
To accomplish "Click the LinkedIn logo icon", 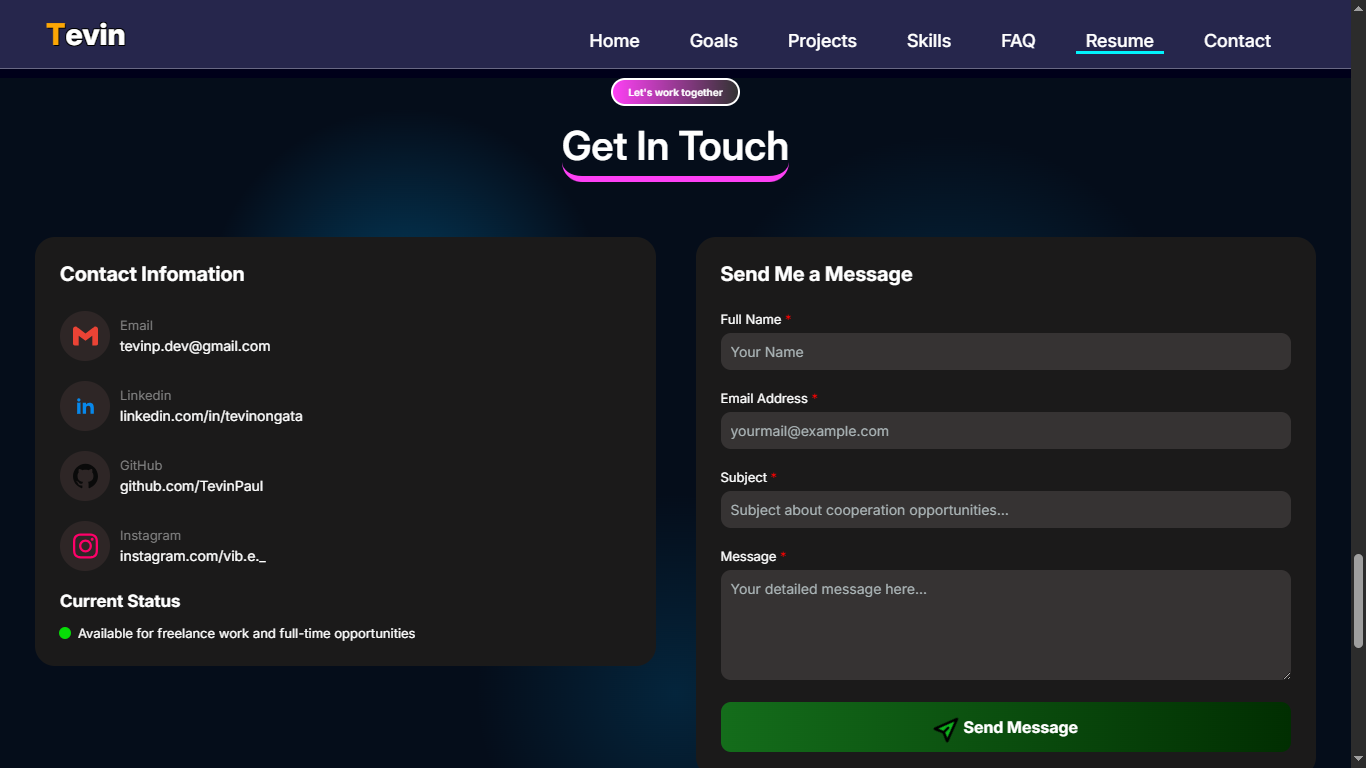I will [x=85, y=406].
